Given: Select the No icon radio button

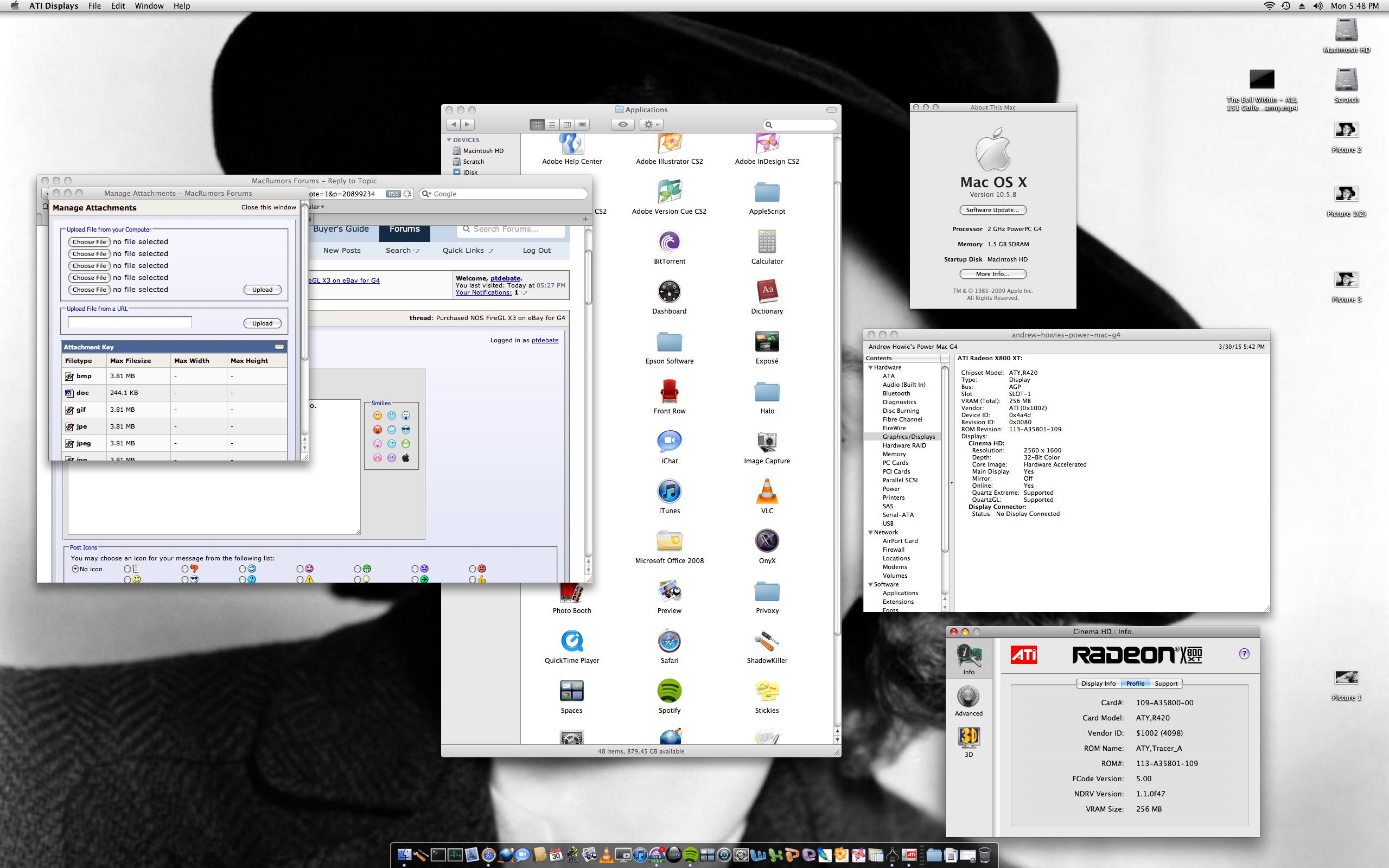Looking at the screenshot, I should click(x=75, y=569).
